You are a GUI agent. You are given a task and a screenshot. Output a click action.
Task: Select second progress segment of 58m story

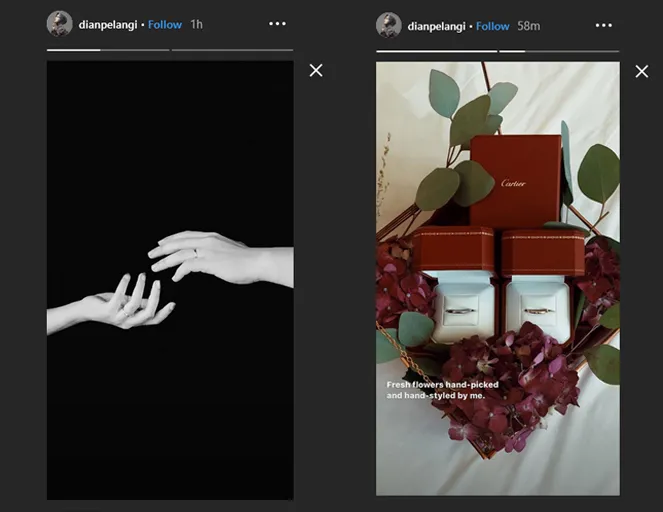click(559, 50)
